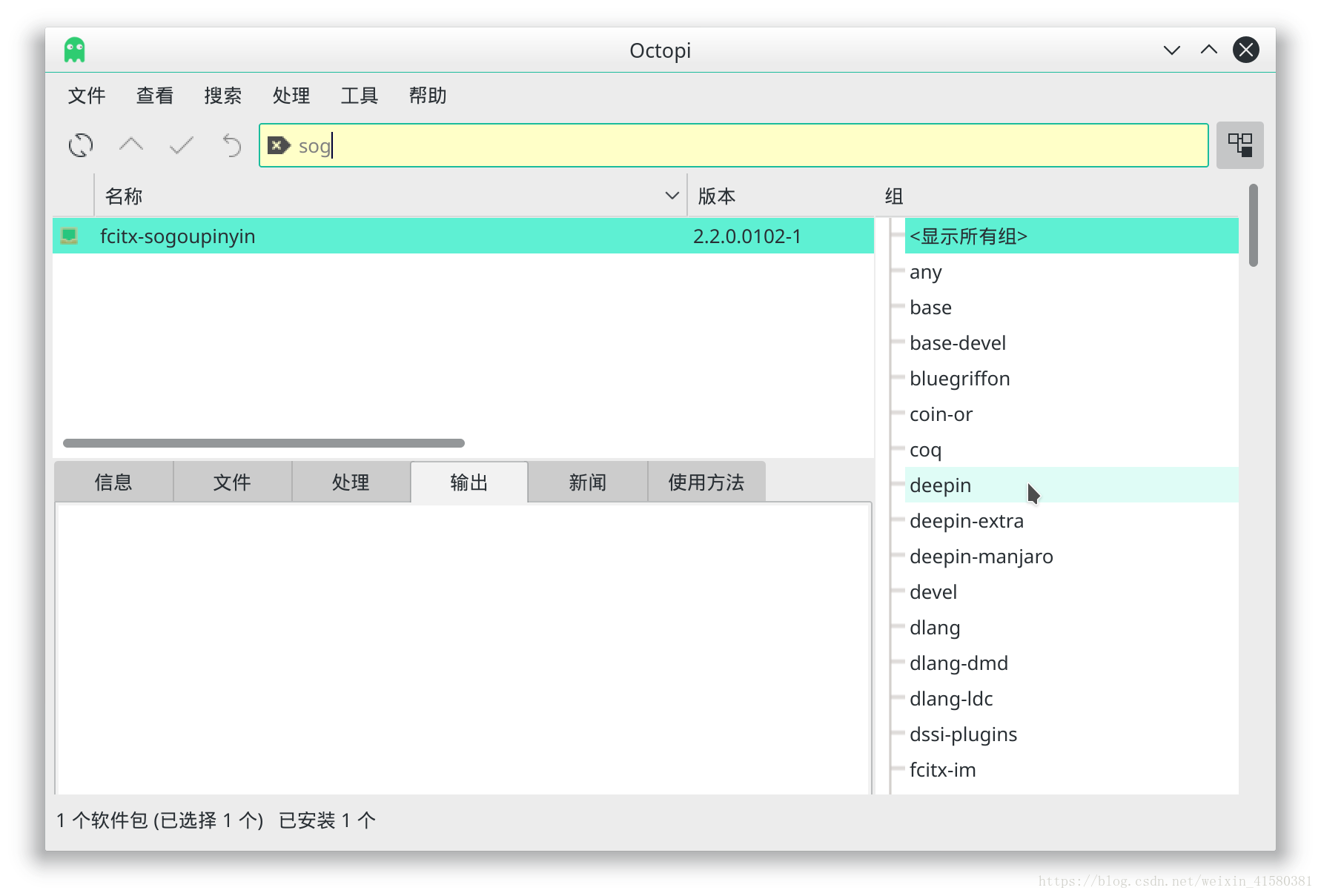Viewport: 1321px width, 896px height.
Task: Click version 2.2.0.0102-1 cell
Action: tap(747, 236)
